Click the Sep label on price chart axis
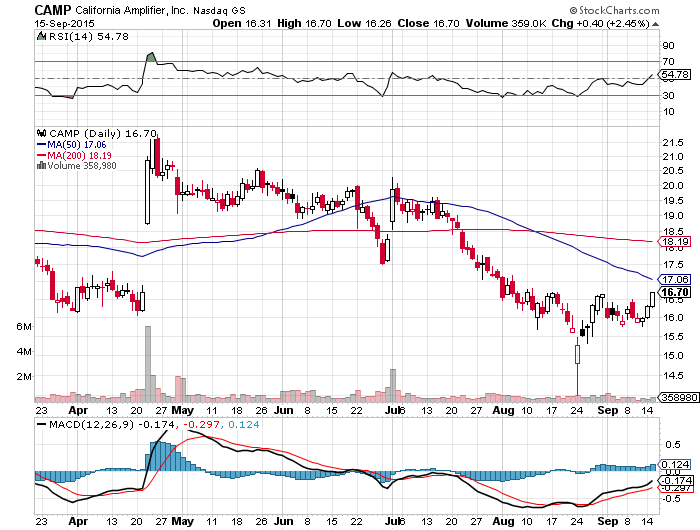The width and height of the screenshot is (700, 530). pyautogui.click(x=608, y=410)
